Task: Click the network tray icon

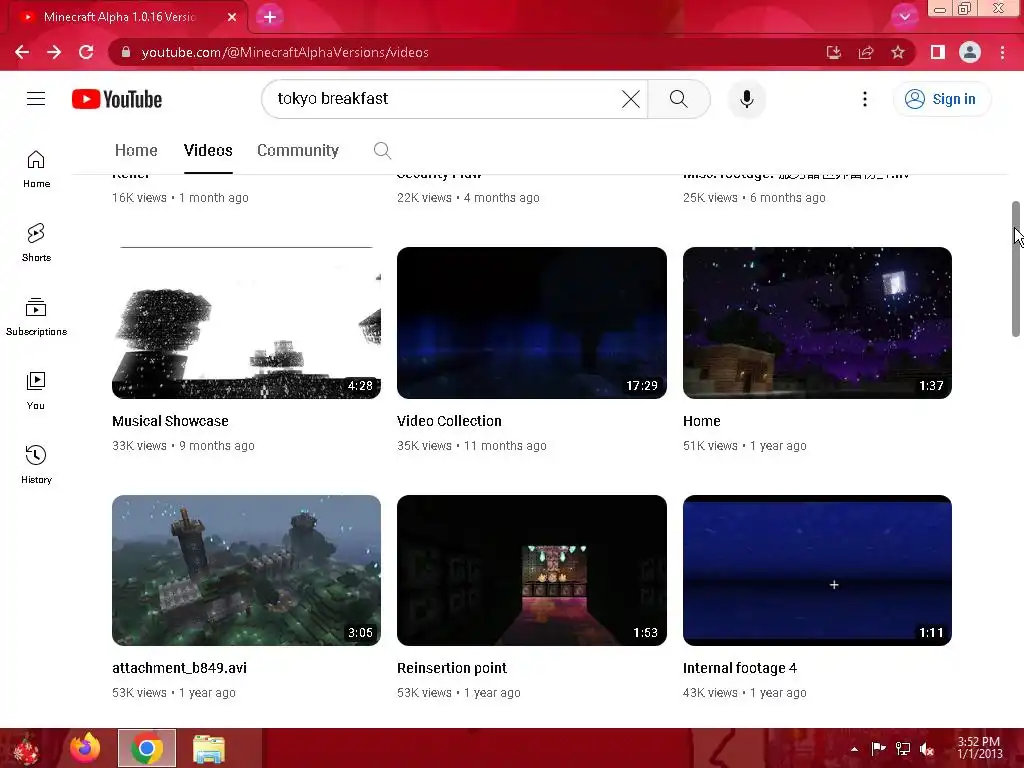Action: pos(903,749)
